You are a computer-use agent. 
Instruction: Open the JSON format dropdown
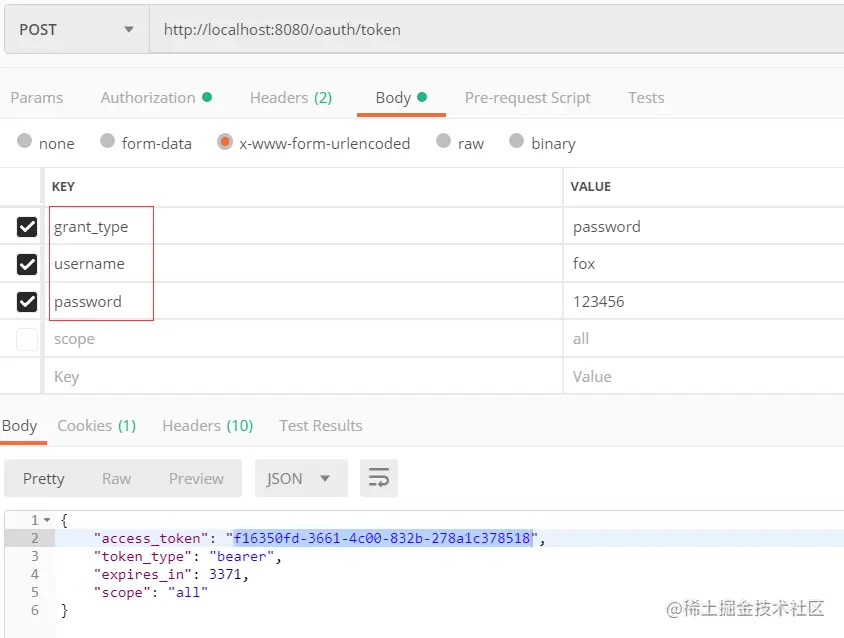[301, 478]
